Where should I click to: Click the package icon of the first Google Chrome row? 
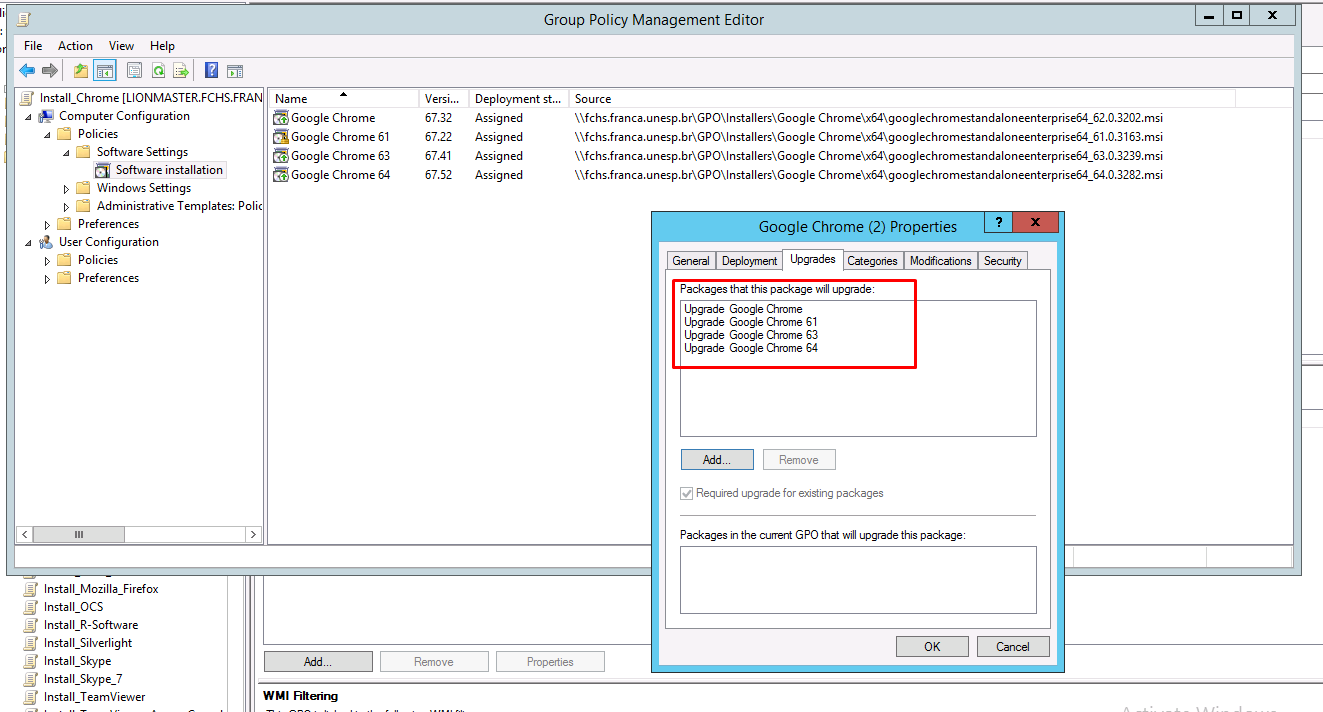pos(281,118)
